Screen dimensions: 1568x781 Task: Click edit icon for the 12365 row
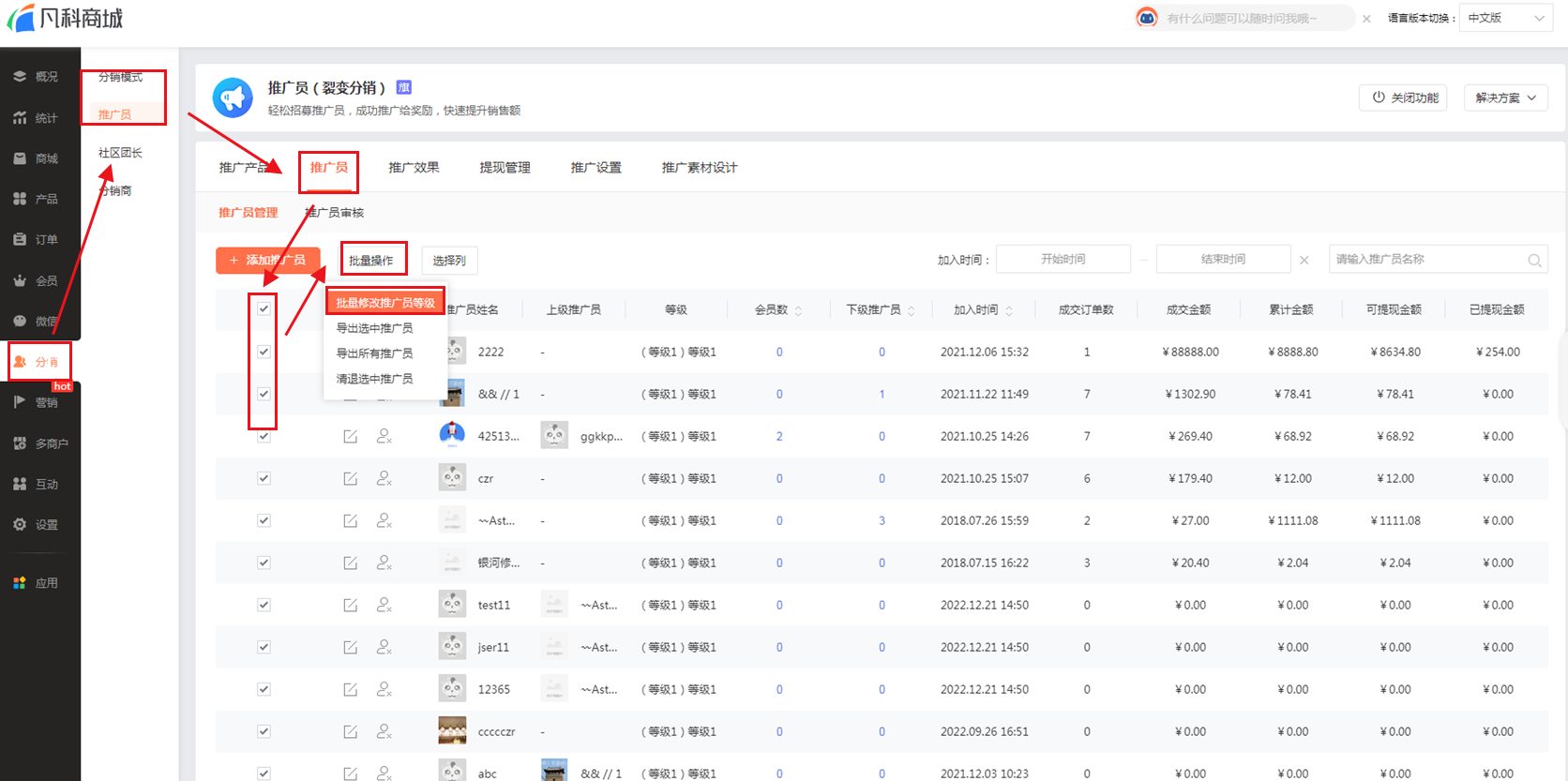point(350,689)
